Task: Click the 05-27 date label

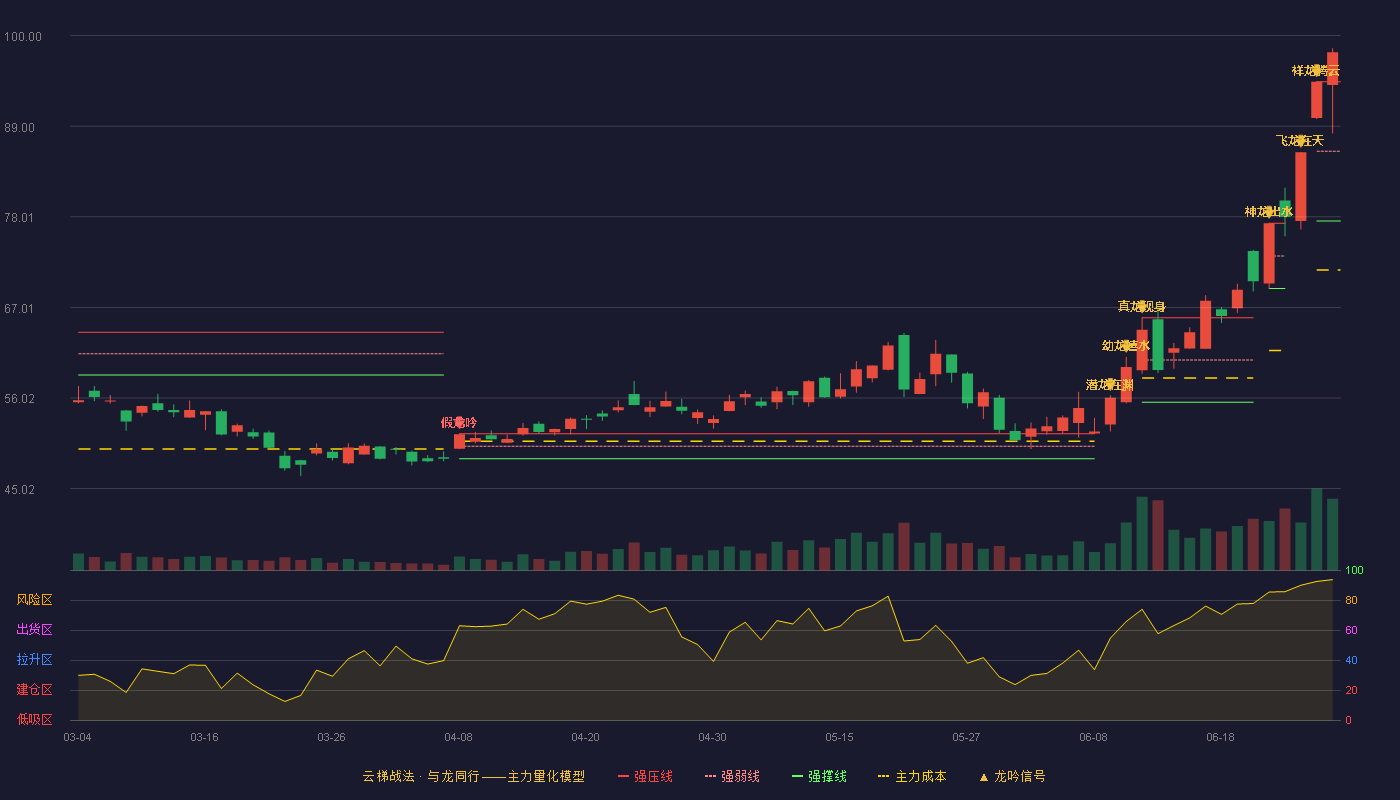Action: pos(966,737)
